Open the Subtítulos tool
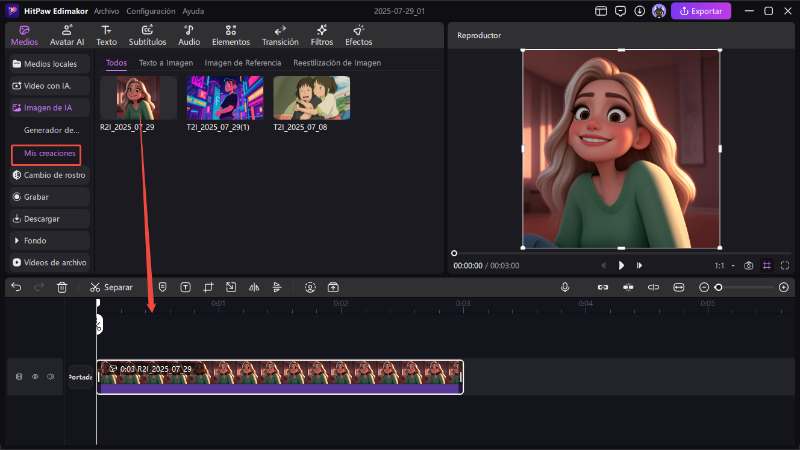 click(147, 36)
